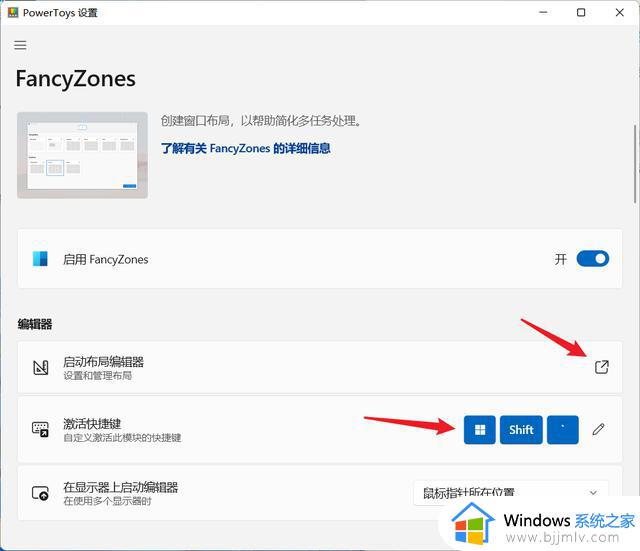The width and height of the screenshot is (640, 551).
Task: Click the 在使用多个显示器时 description
Action: (107, 501)
